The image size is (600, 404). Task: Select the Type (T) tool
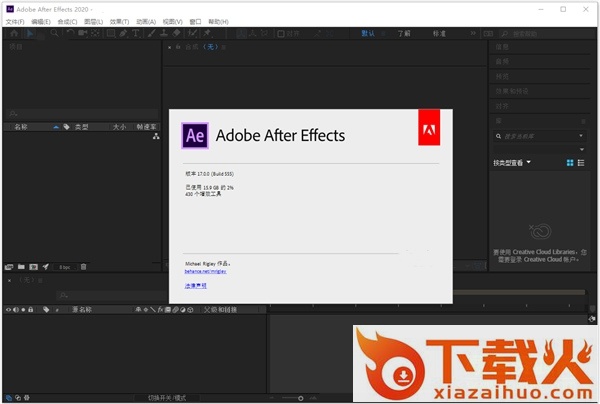(x=135, y=33)
